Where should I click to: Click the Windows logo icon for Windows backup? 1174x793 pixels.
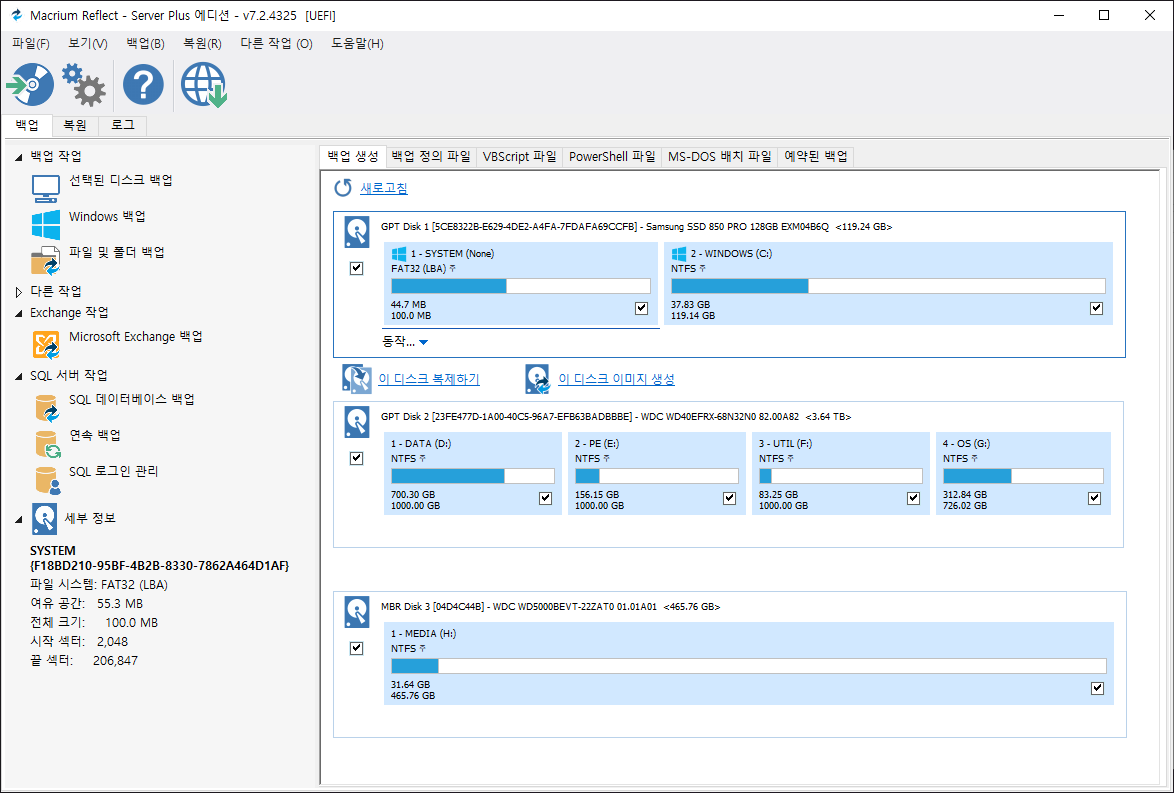[46, 225]
